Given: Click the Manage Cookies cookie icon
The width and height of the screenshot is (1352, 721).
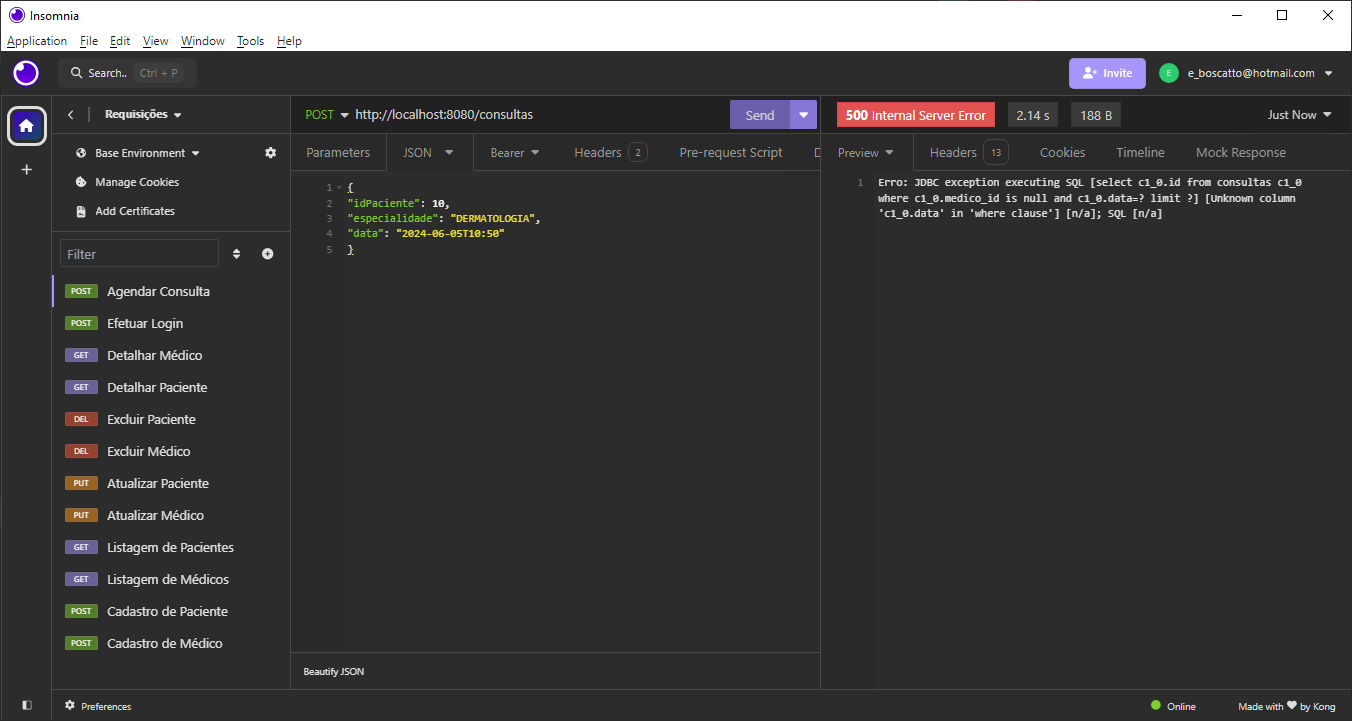Looking at the screenshot, I should coord(82,182).
